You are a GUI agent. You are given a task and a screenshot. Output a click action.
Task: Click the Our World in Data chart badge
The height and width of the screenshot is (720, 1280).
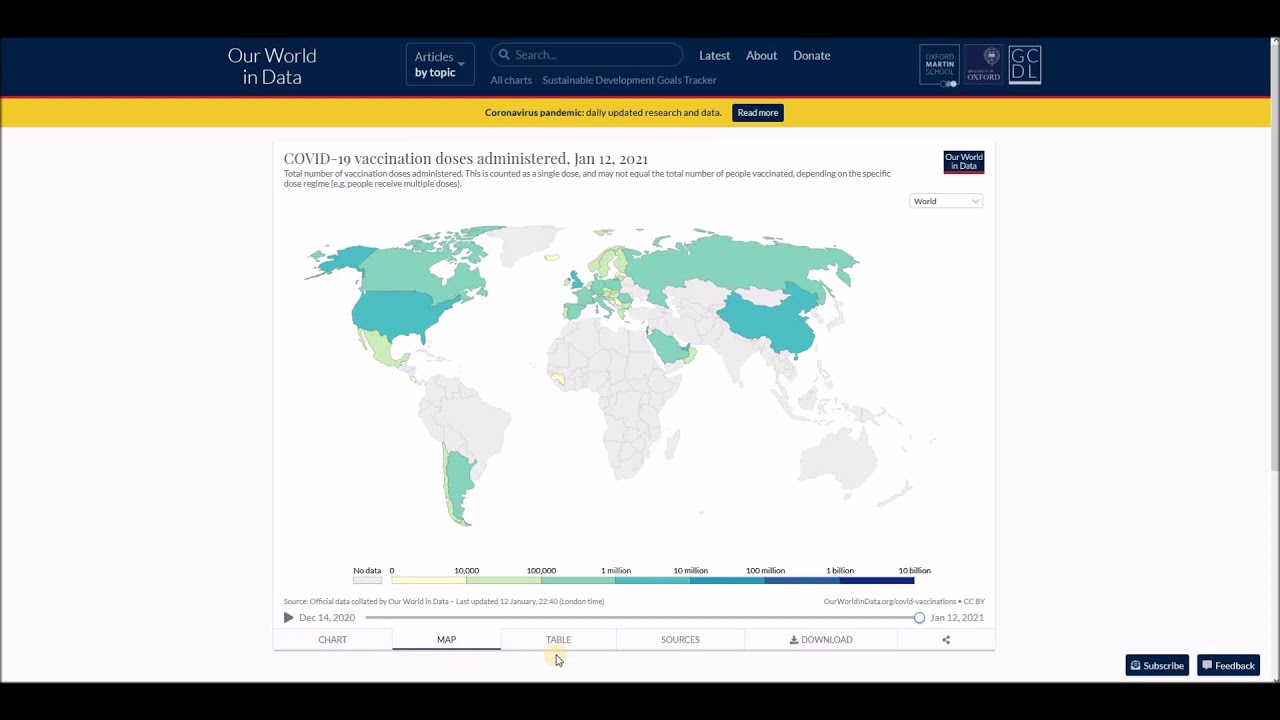[x=963, y=162]
